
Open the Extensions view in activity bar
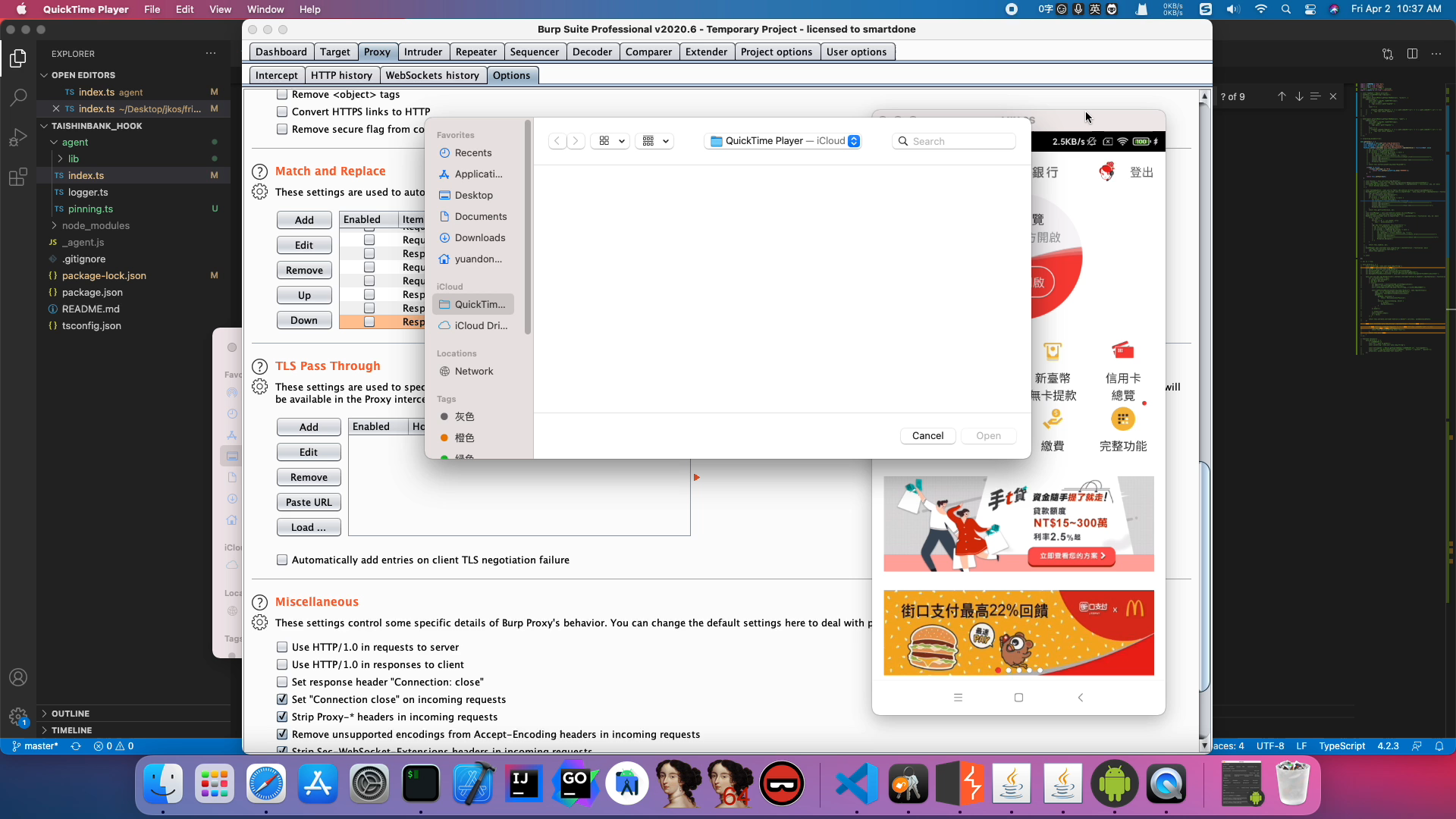click(x=18, y=177)
